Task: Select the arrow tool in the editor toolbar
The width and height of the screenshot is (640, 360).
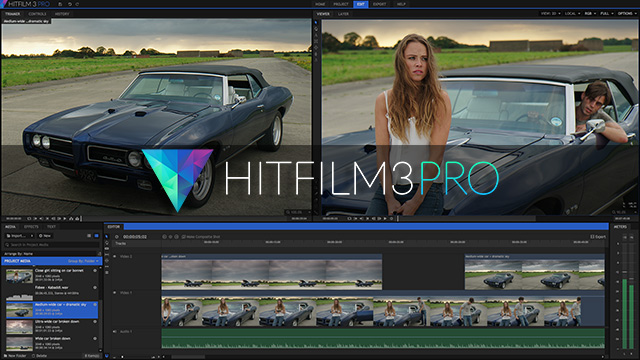Action: [x=107, y=236]
